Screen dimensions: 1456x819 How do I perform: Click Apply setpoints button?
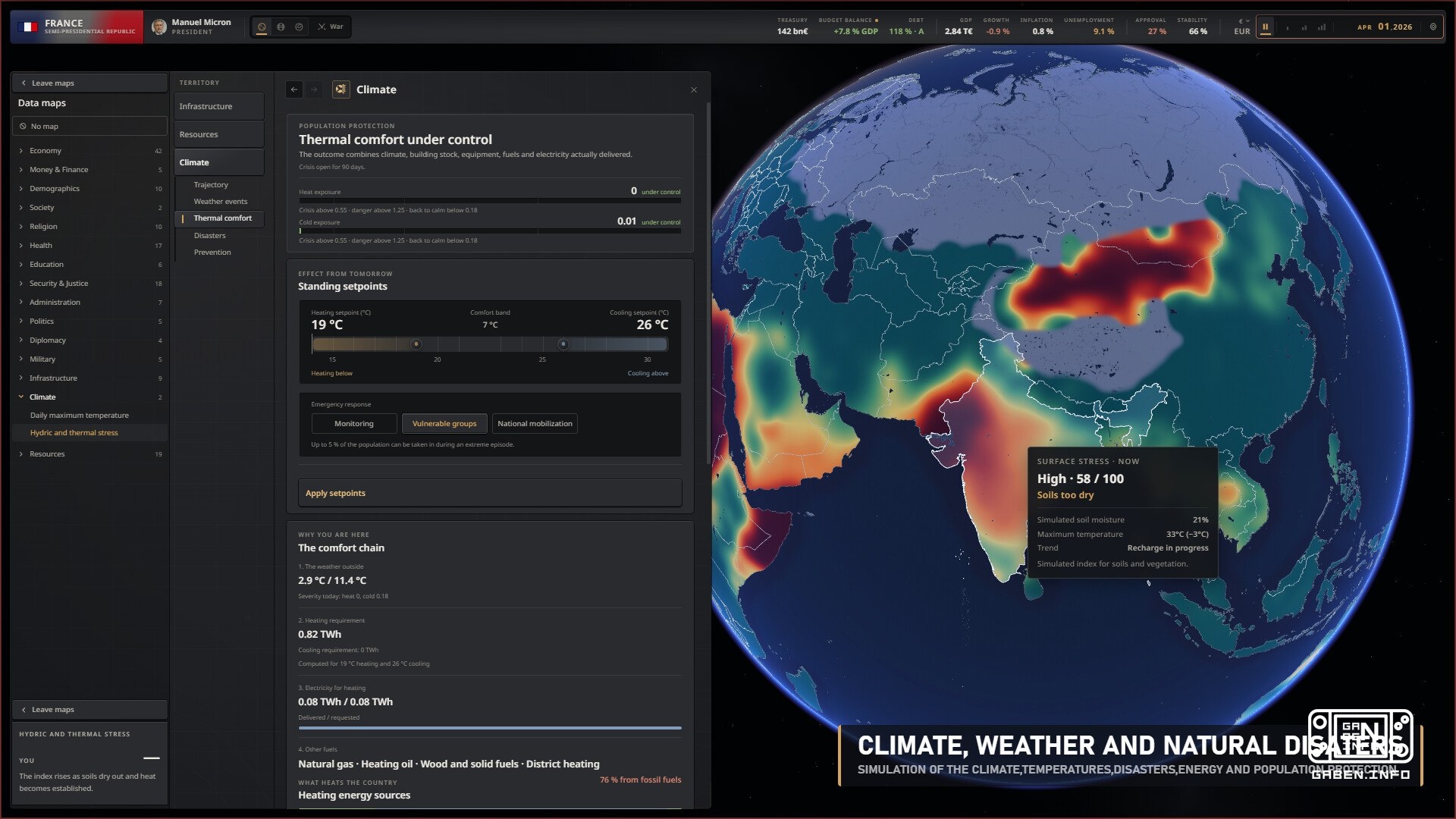tap(490, 494)
